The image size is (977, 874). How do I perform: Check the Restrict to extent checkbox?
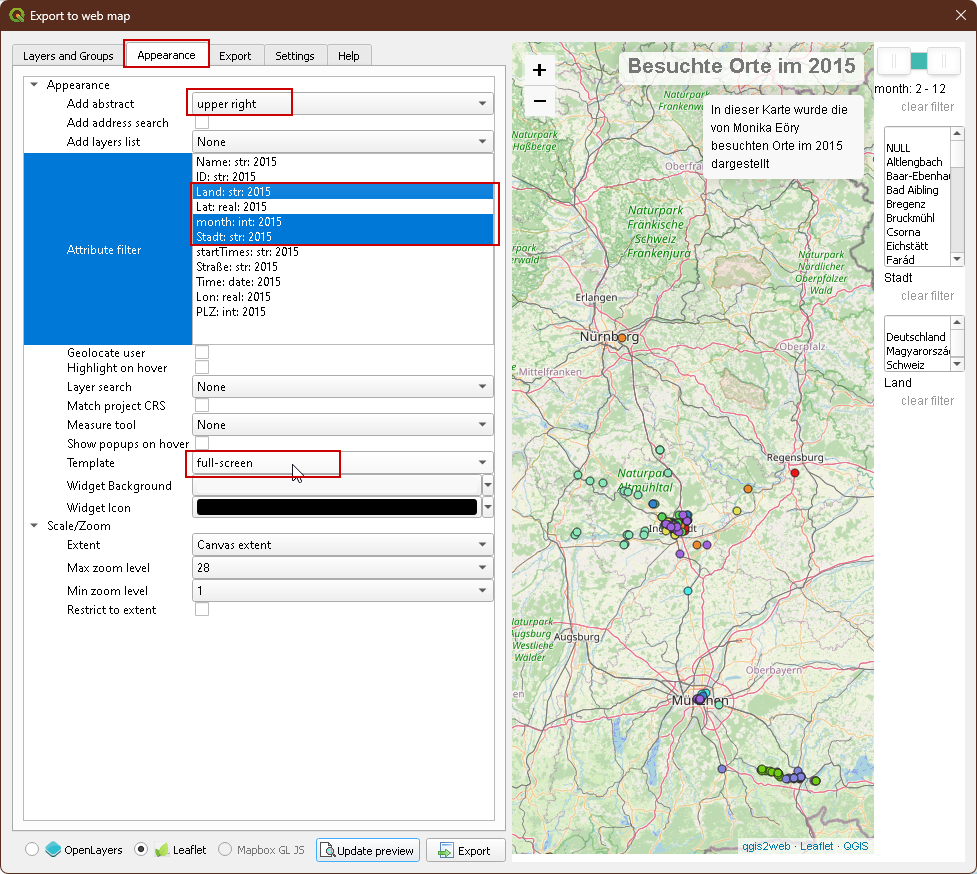[x=202, y=610]
